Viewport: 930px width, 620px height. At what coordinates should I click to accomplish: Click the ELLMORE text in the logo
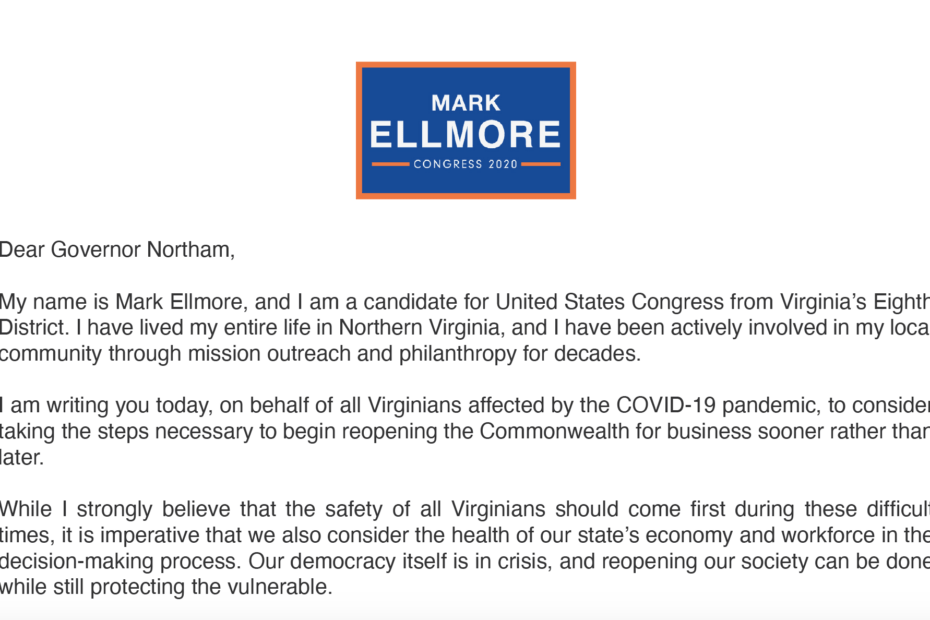point(466,134)
